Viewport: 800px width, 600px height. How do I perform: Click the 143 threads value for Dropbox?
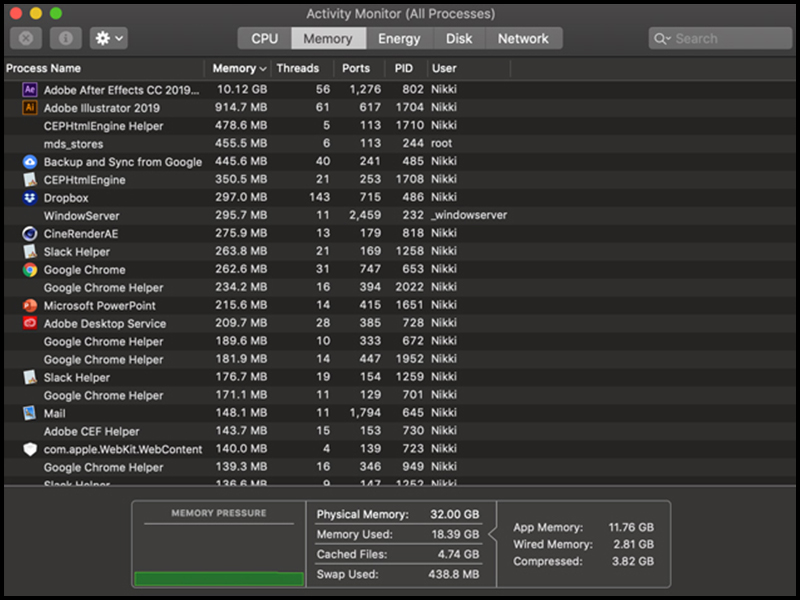coord(319,197)
